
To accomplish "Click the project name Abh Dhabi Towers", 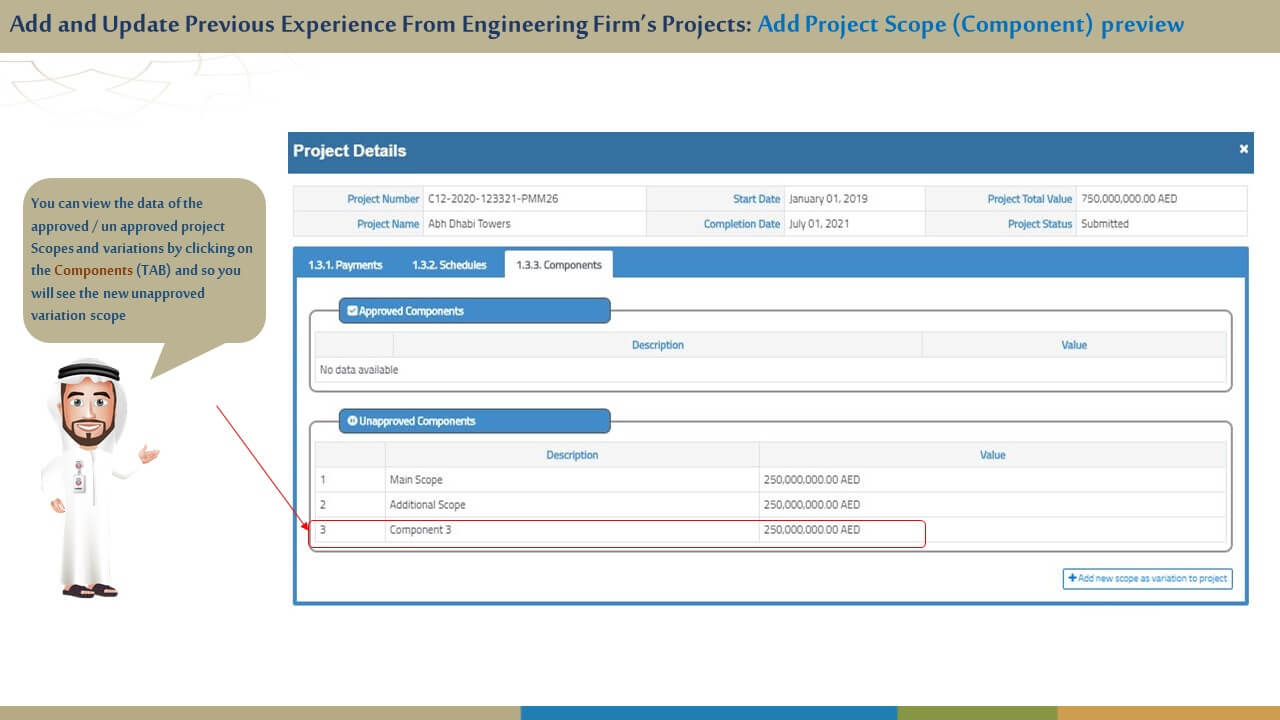I will coord(469,224).
